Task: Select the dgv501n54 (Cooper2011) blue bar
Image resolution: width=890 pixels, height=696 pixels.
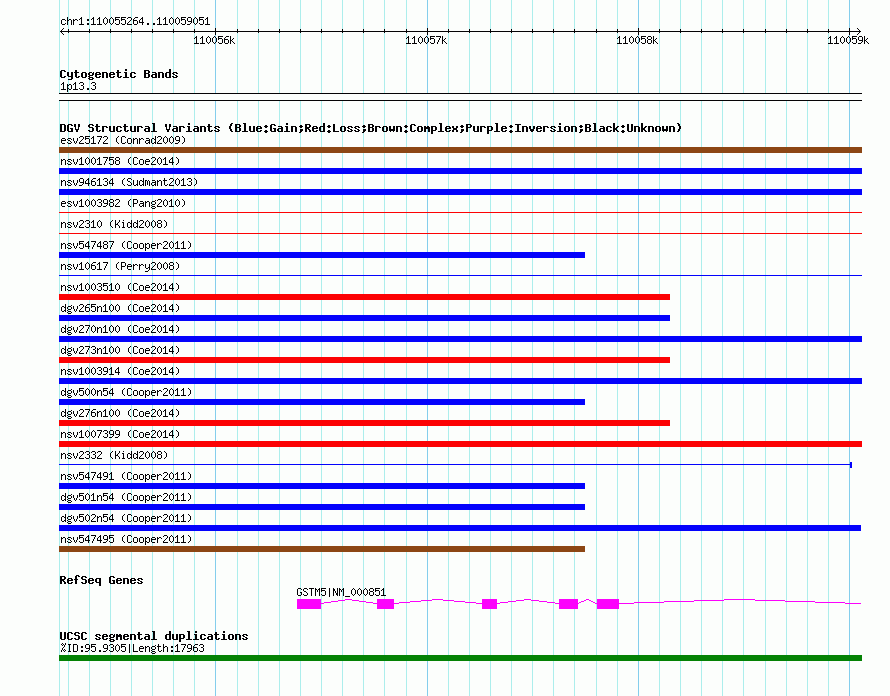Action: pyautogui.click(x=322, y=507)
